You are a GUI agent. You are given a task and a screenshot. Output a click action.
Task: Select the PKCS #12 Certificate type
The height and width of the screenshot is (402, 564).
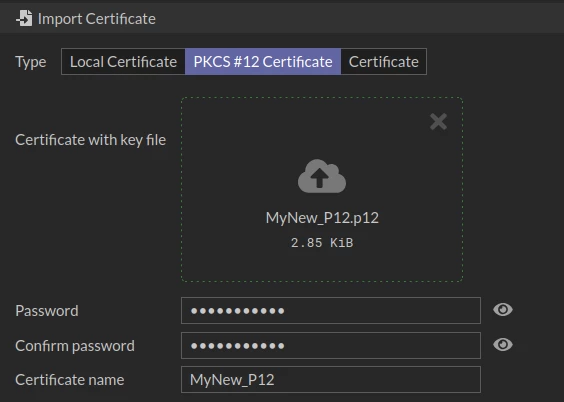tap(263, 61)
